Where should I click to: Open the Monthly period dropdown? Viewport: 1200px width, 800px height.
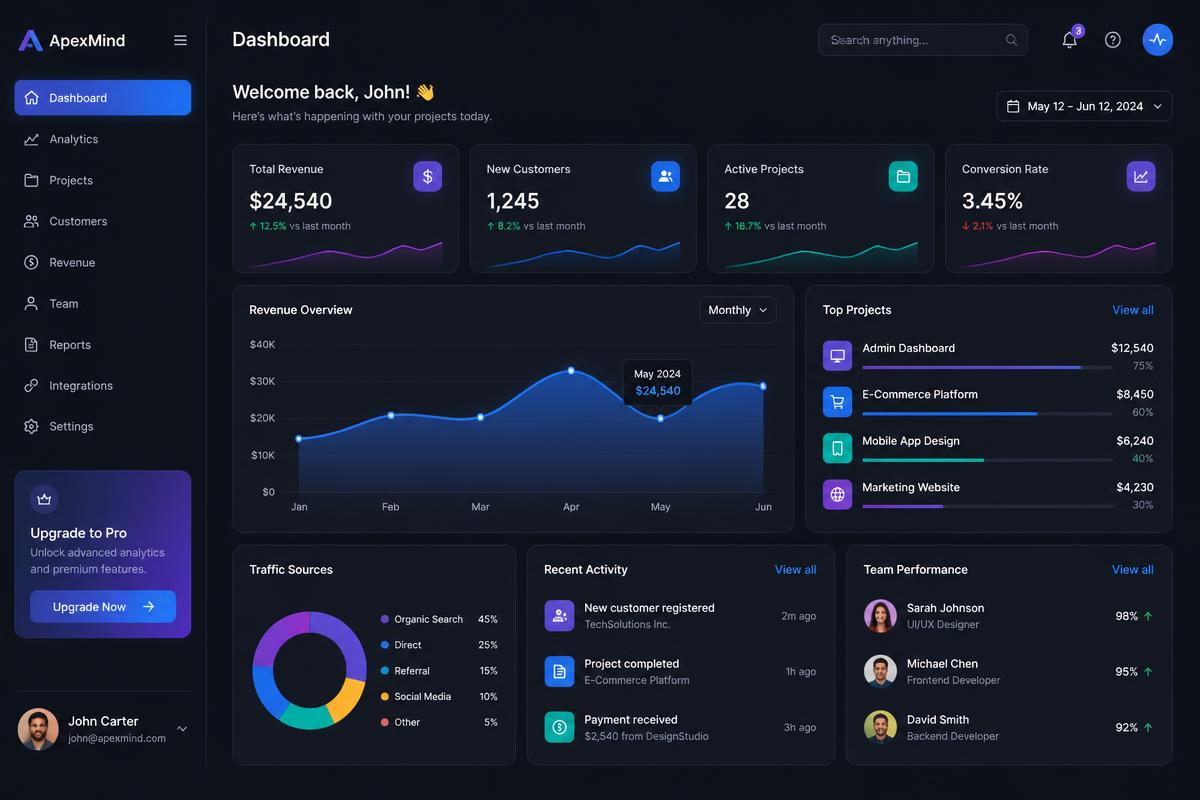coord(738,310)
